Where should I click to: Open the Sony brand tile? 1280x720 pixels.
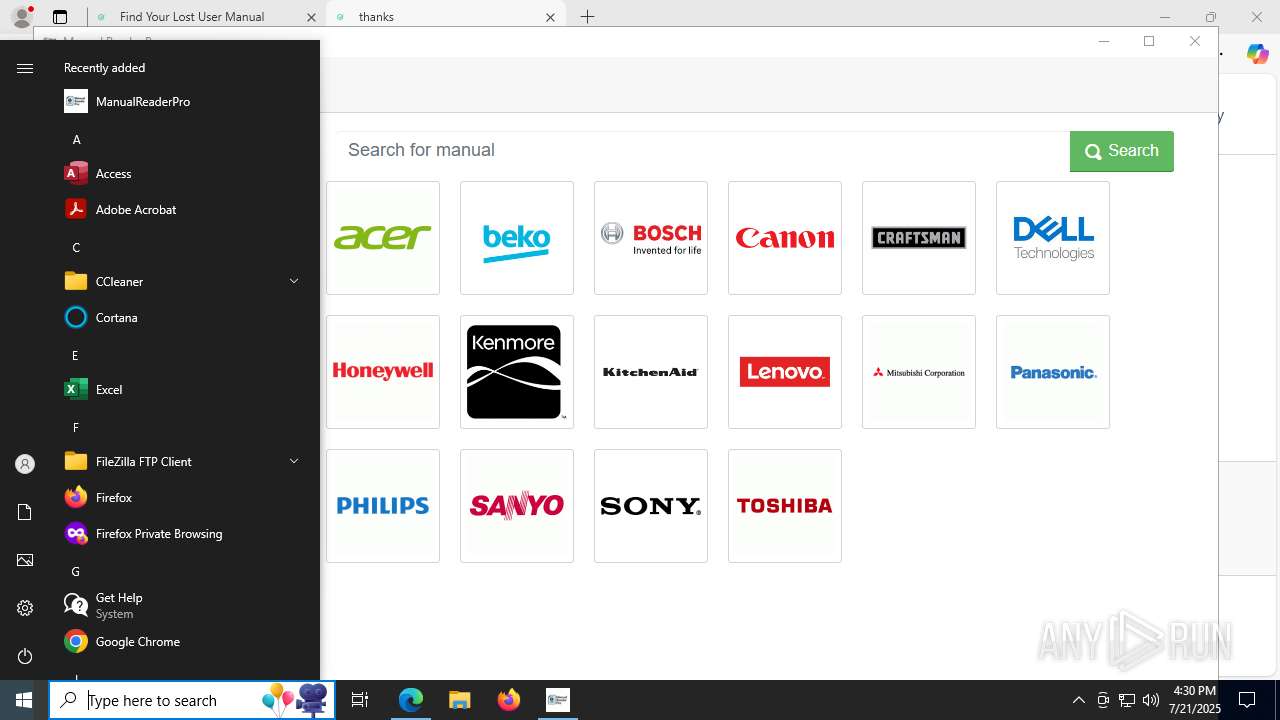point(651,506)
